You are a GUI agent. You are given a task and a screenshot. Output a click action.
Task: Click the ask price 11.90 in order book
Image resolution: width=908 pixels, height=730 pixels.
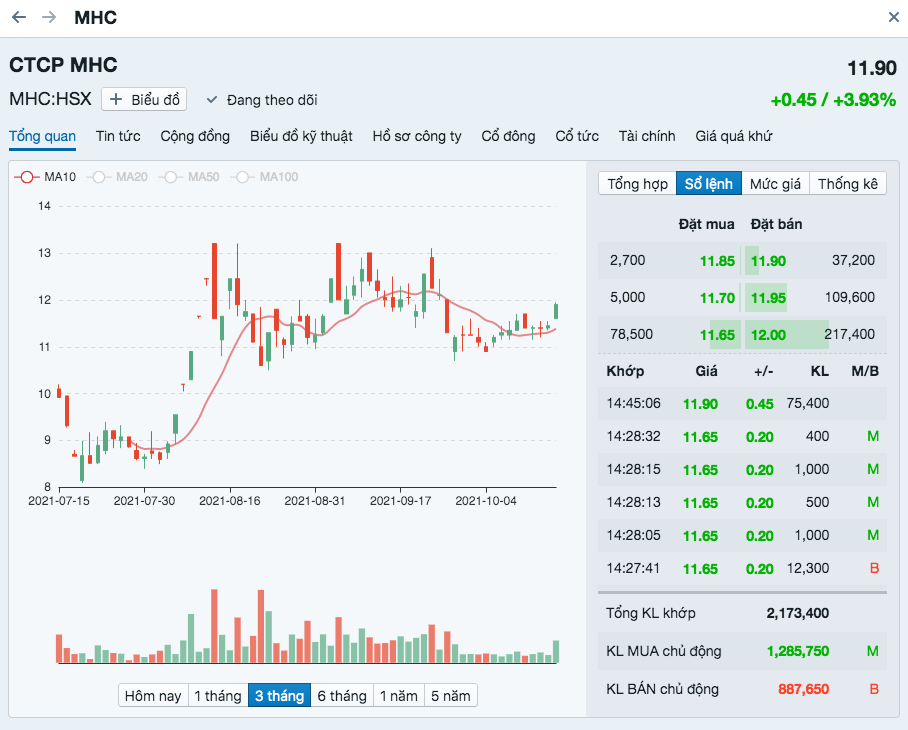tap(768, 261)
